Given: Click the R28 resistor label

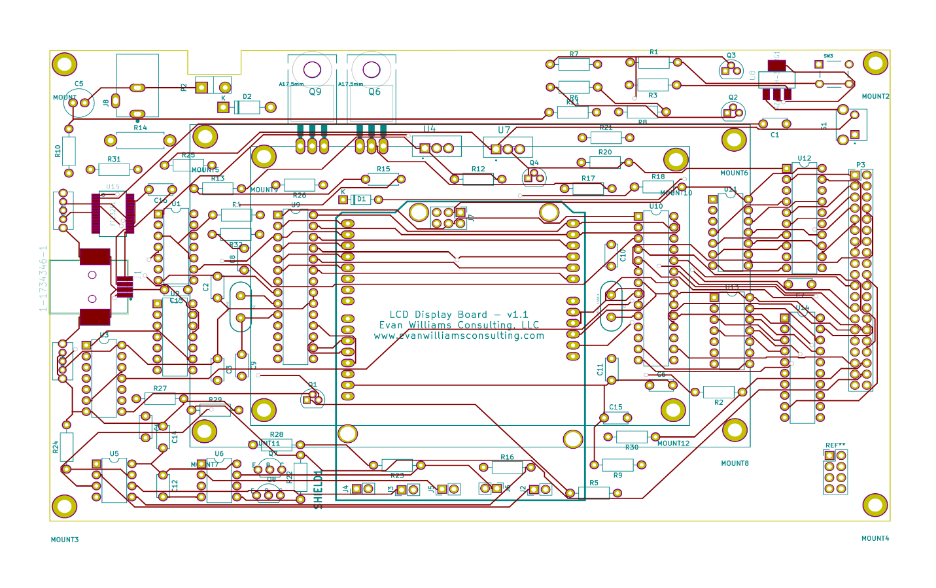Looking at the screenshot, I should 276,435.
